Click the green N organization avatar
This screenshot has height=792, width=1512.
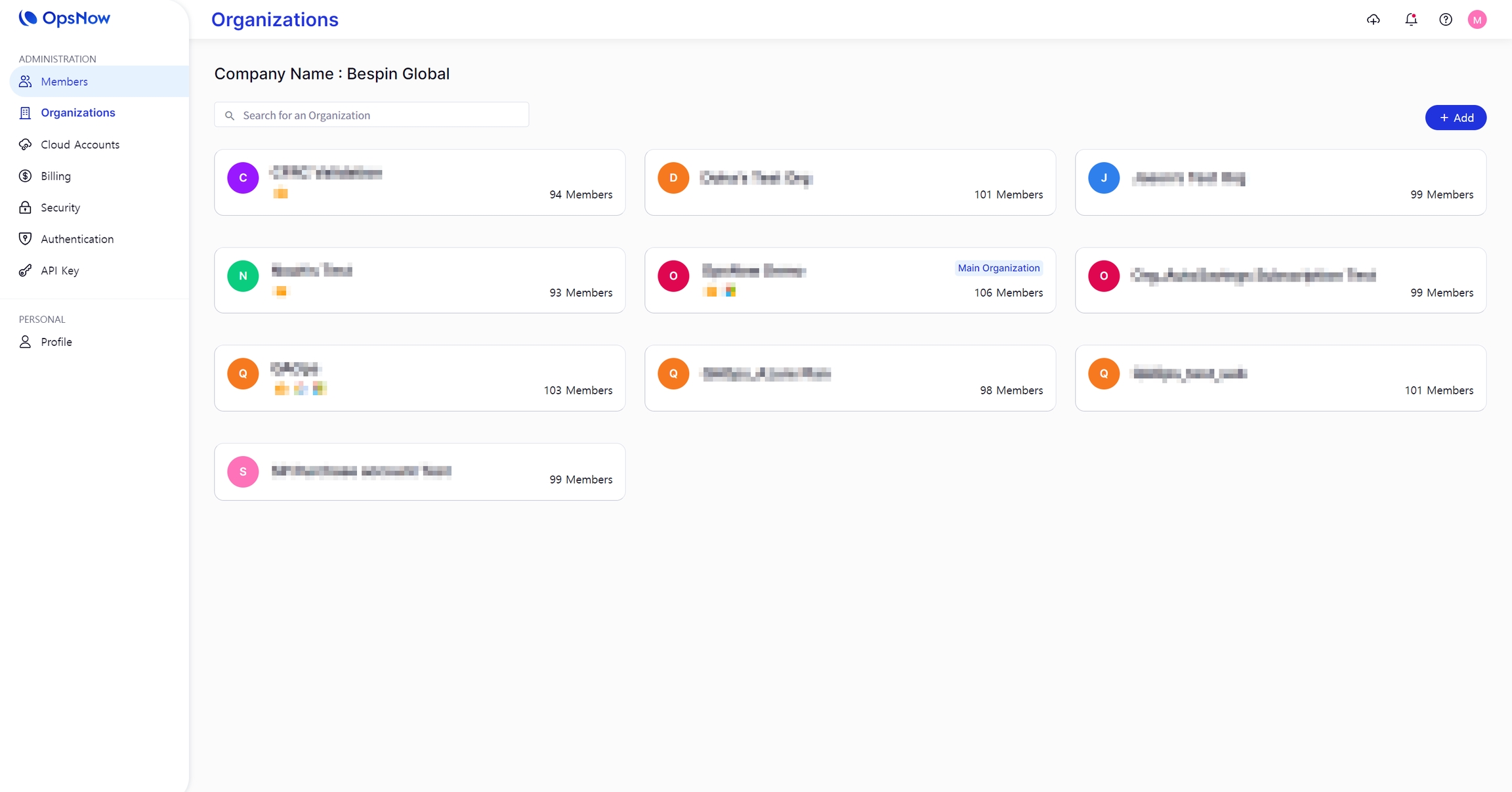point(243,276)
